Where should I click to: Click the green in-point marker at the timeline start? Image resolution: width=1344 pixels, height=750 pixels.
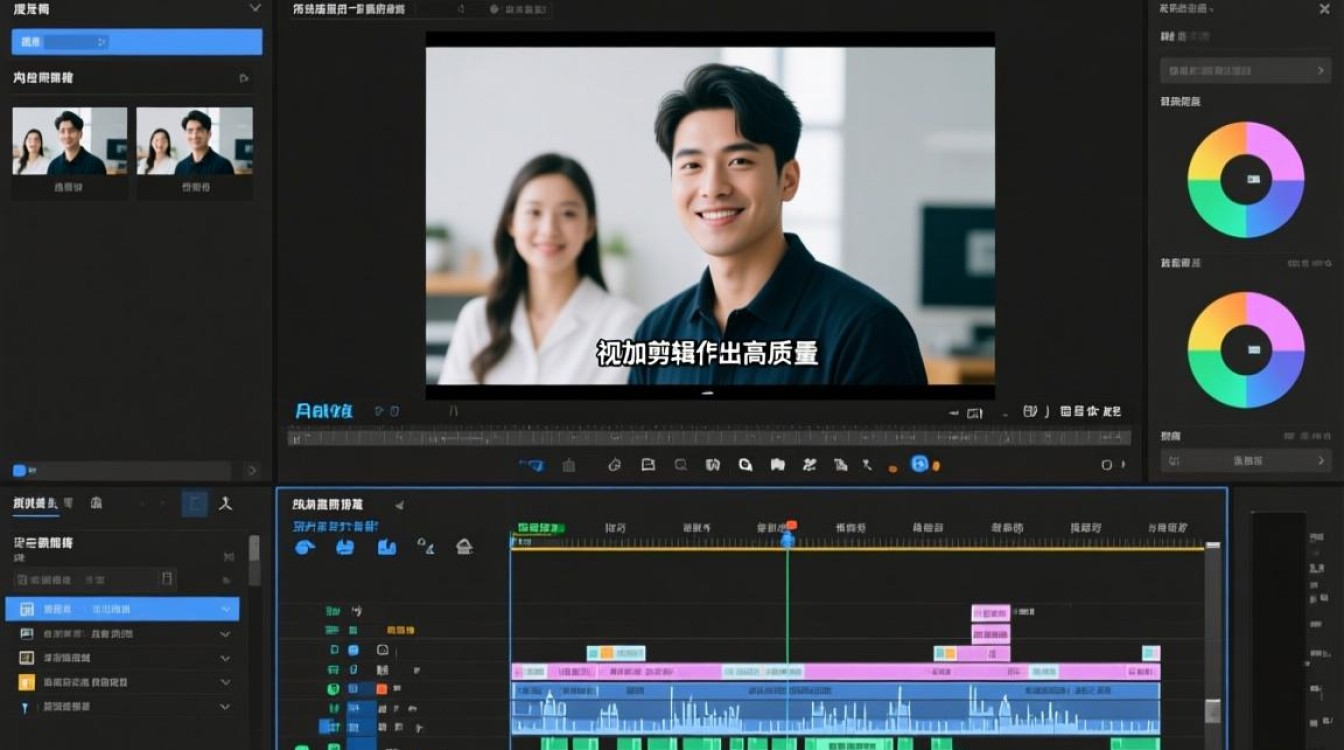(540, 527)
